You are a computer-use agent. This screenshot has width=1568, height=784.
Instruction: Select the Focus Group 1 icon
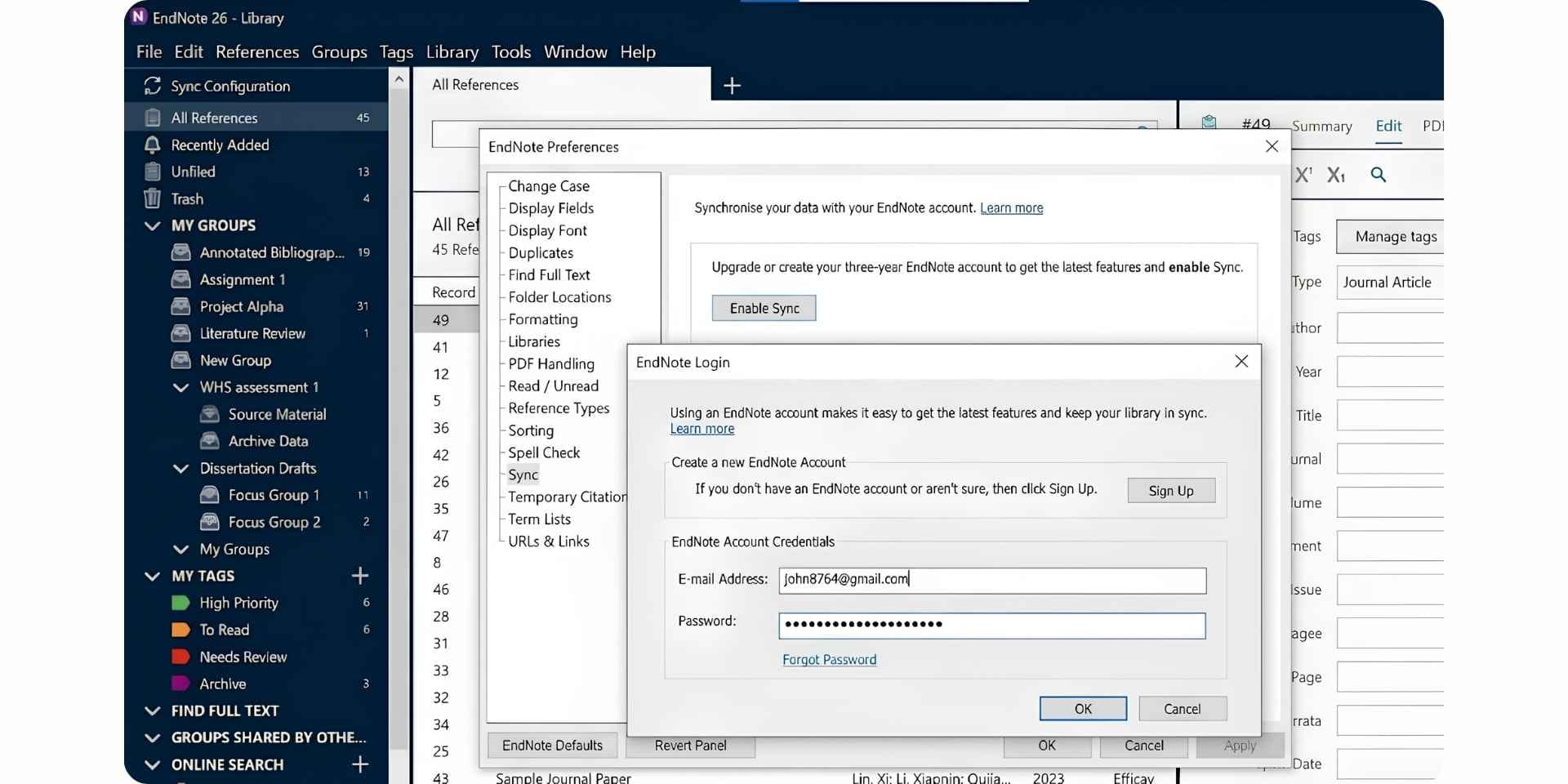click(x=210, y=495)
